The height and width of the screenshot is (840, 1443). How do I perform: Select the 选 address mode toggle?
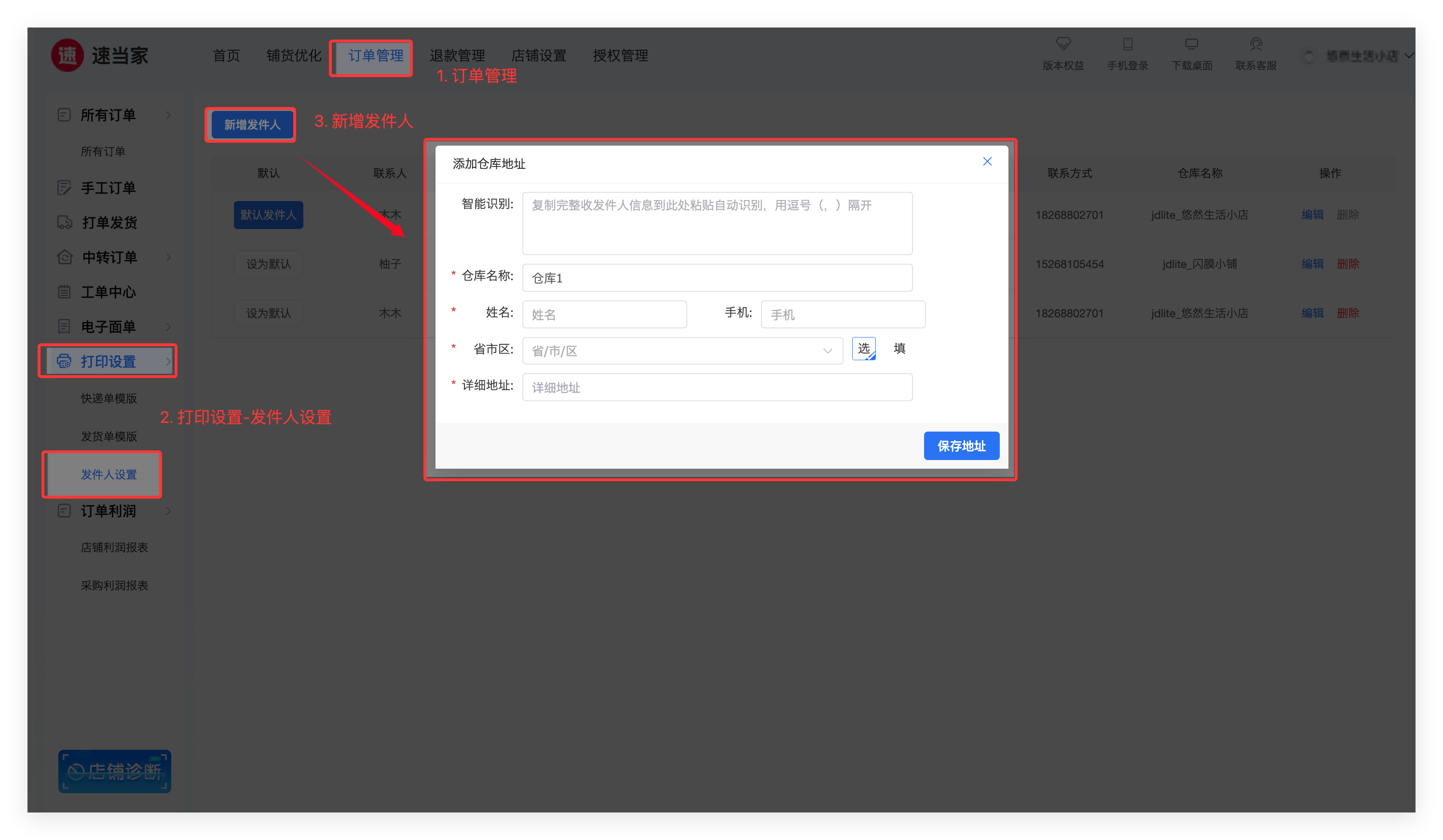[x=863, y=349]
